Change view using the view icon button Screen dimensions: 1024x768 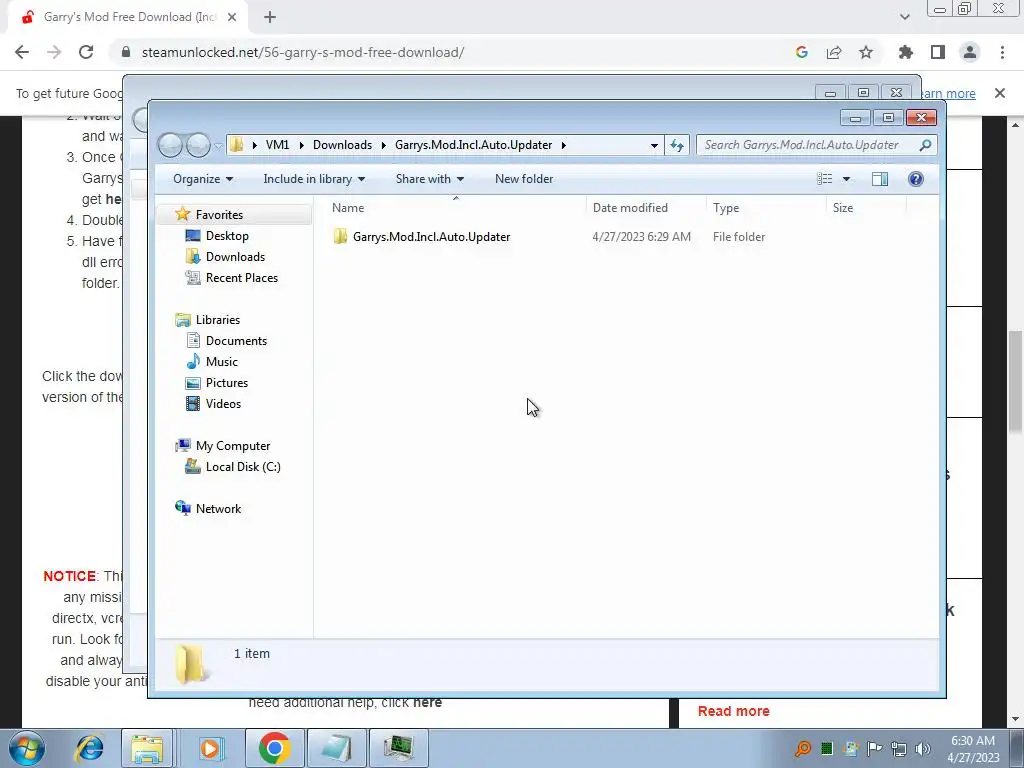coord(825,179)
